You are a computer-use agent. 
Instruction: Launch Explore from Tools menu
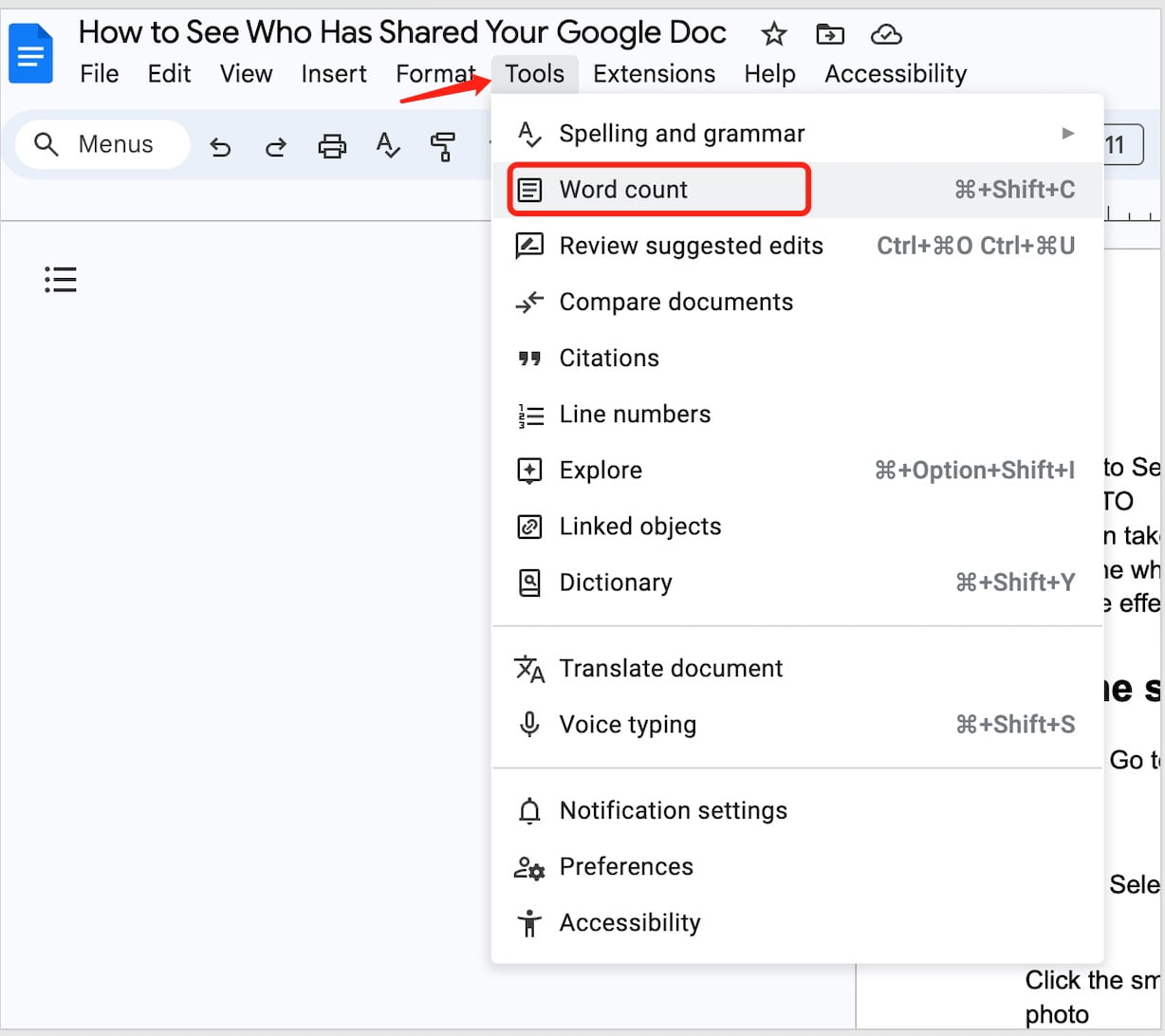pyautogui.click(x=798, y=470)
